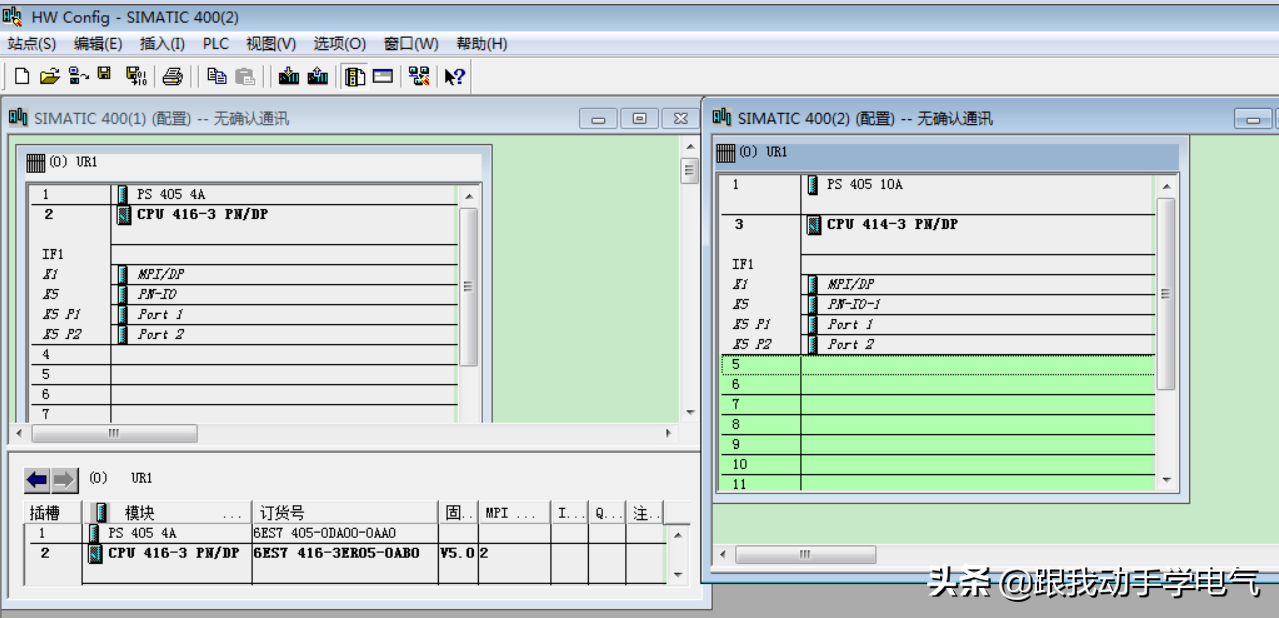Viewport: 1279px width, 618px height.
Task: Click the Open folder toolbar icon
Action: (x=49, y=76)
